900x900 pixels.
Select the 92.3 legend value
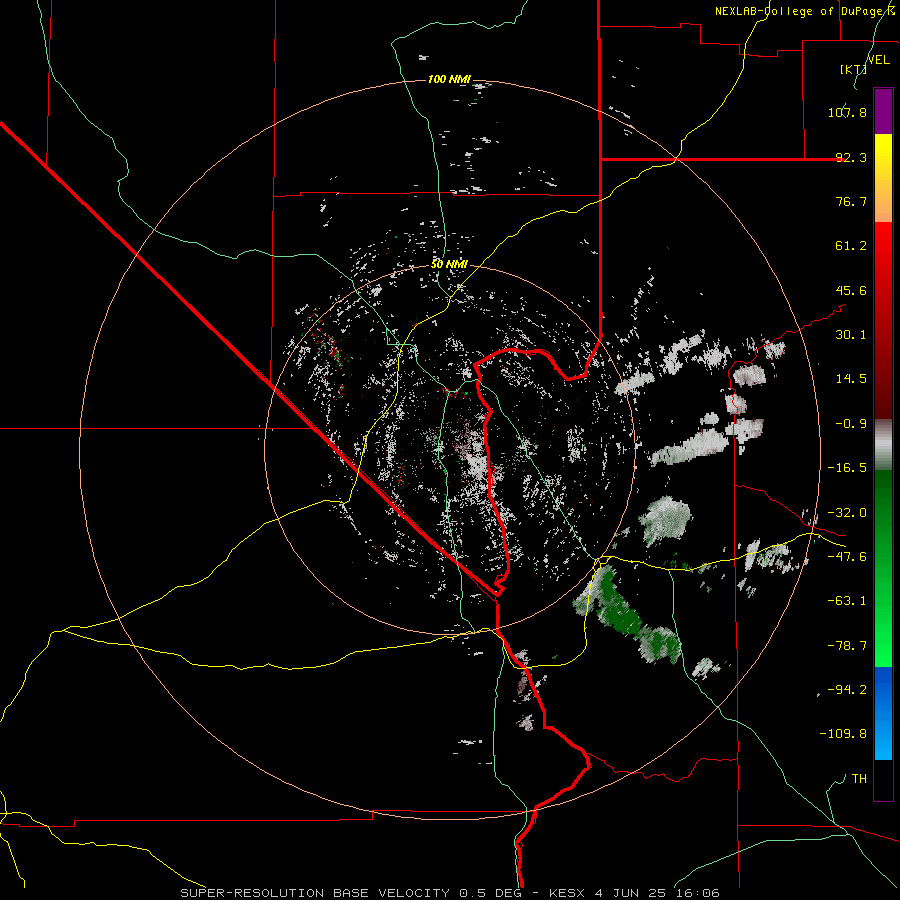click(851, 157)
